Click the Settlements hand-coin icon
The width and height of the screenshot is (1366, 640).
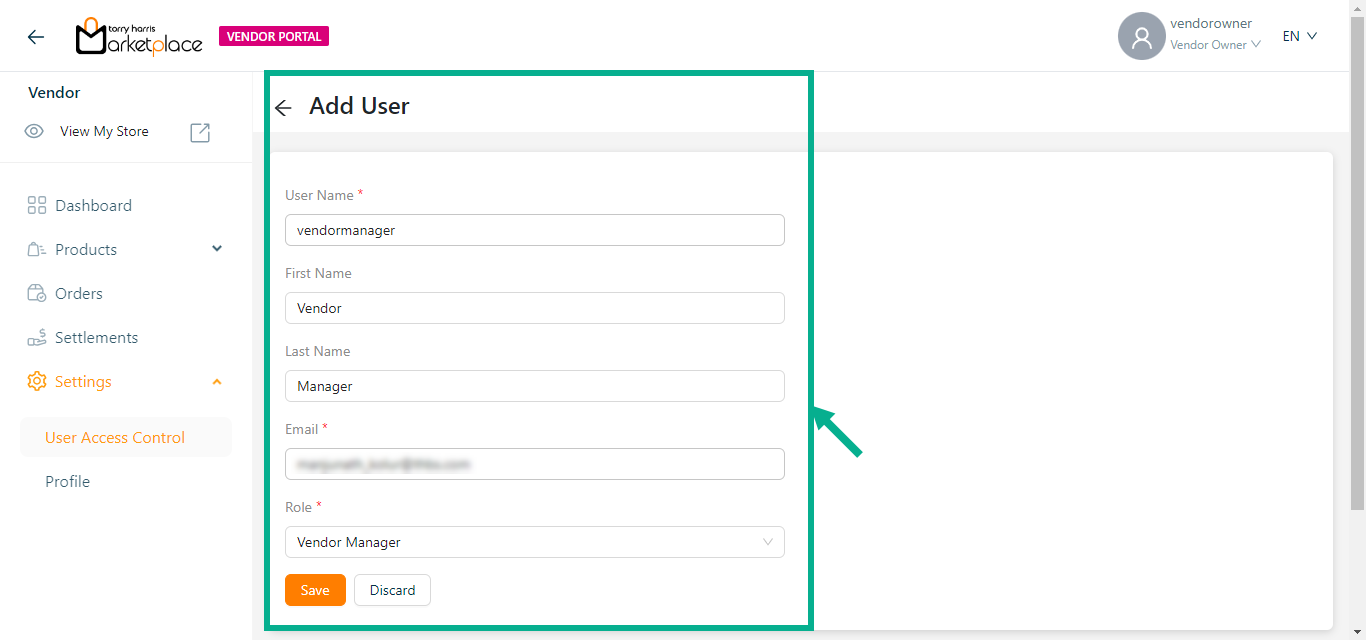pos(37,338)
